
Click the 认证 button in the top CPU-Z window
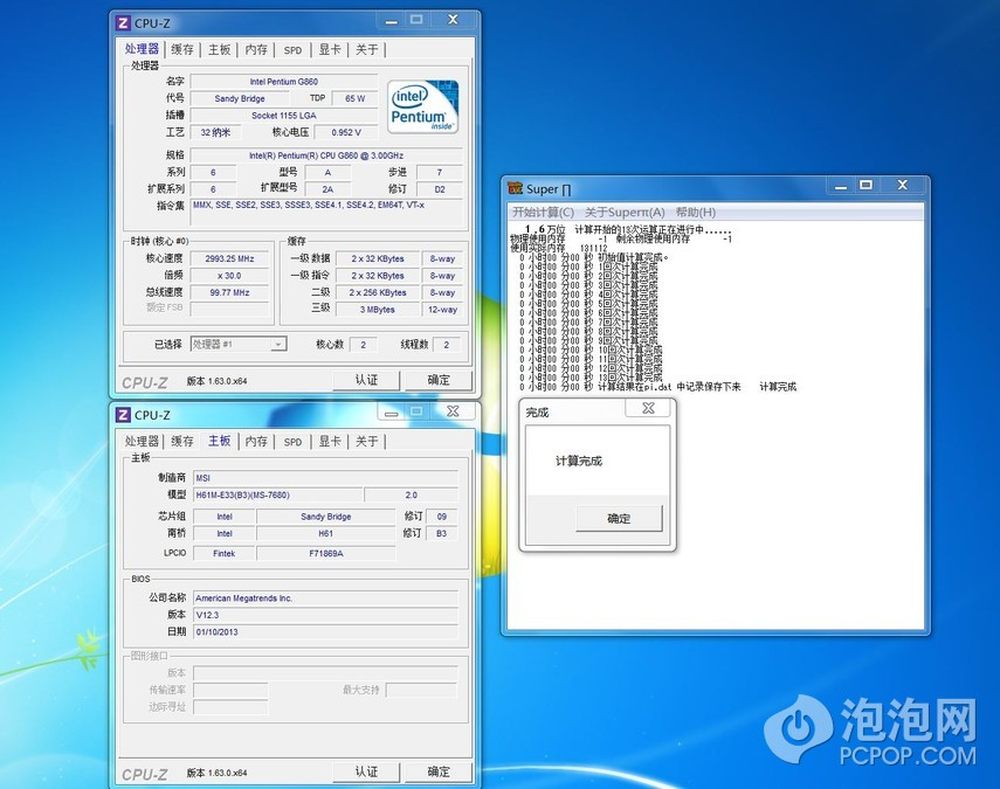366,380
